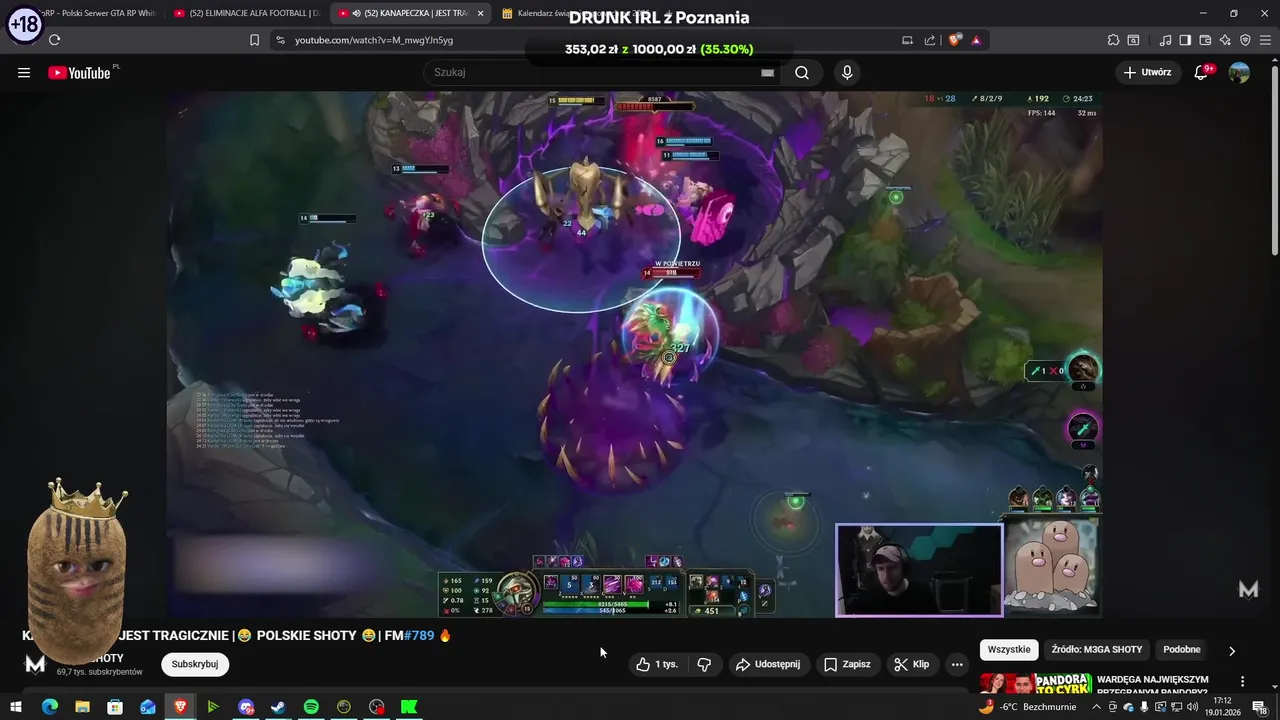Open File Explorer from the taskbar
The image size is (1280, 720).
click(x=82, y=707)
